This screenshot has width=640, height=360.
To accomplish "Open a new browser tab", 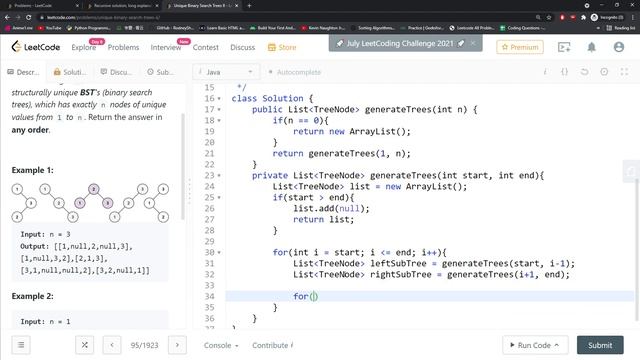I will (249, 6).
